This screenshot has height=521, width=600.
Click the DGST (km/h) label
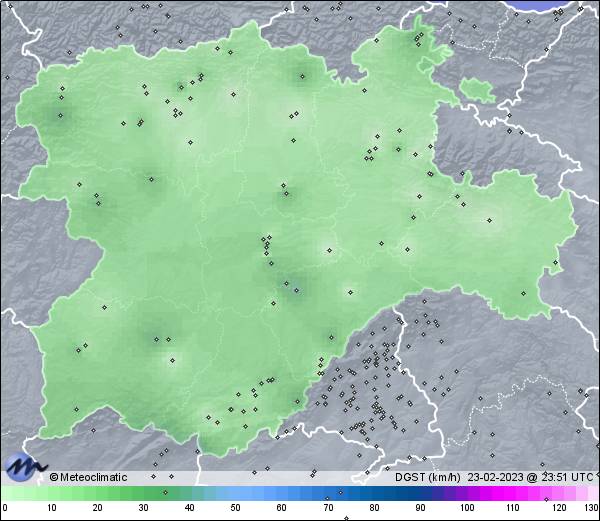pos(428,477)
